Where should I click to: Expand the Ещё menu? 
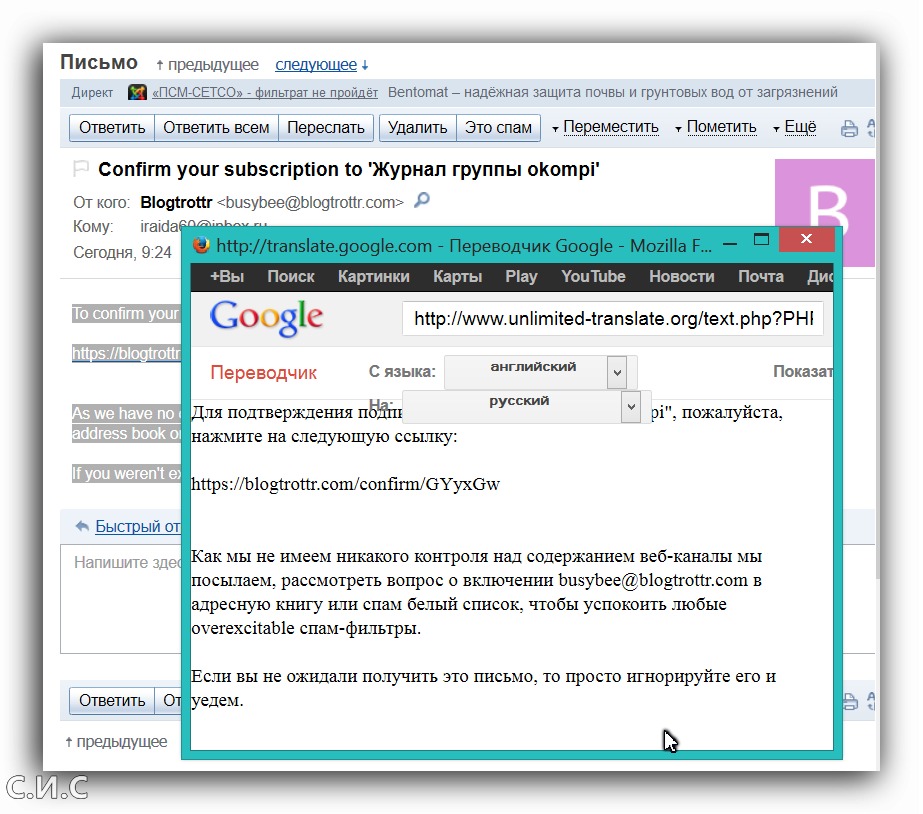point(799,127)
